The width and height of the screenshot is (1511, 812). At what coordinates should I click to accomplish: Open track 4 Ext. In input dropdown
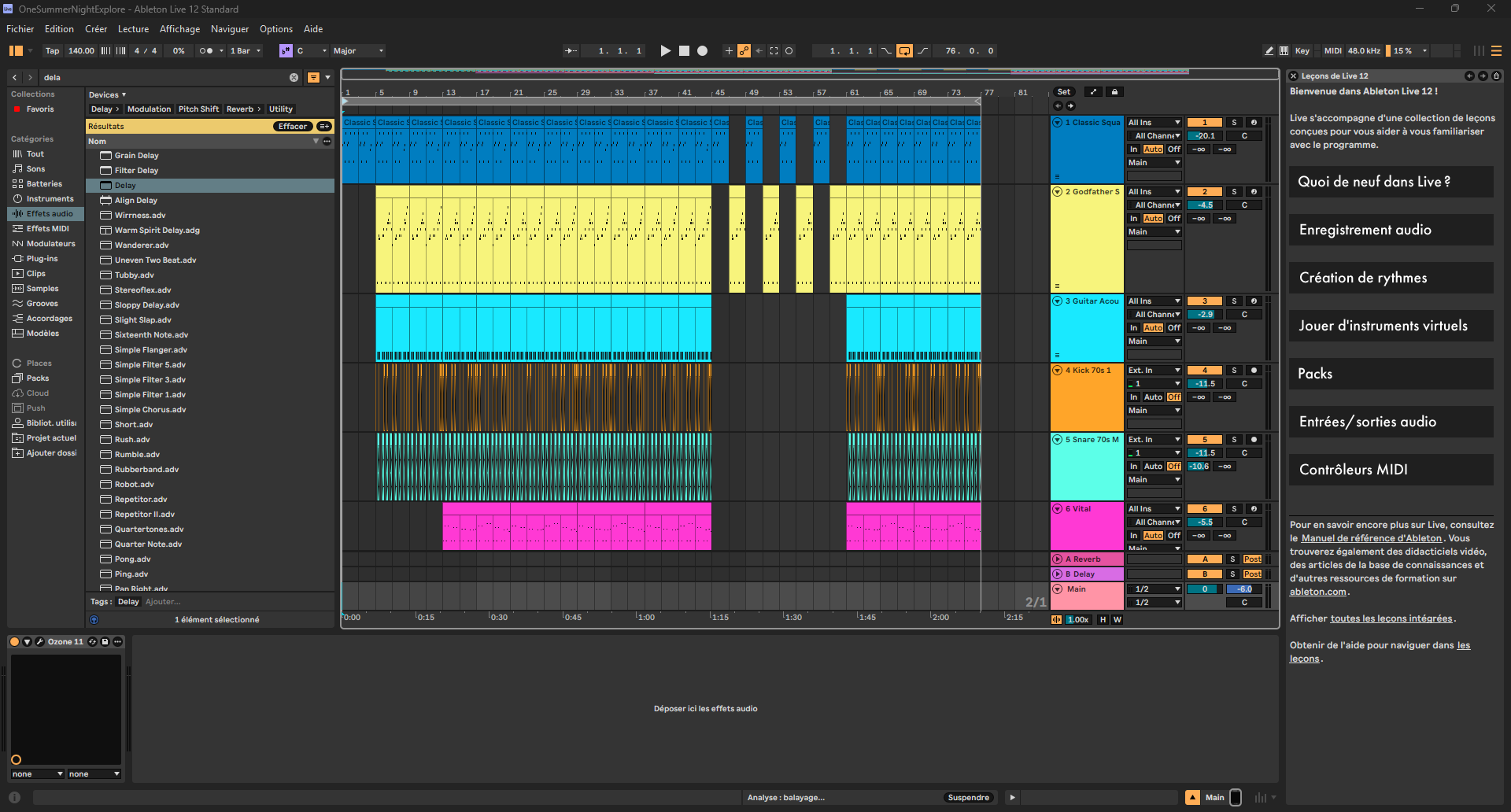point(1154,370)
